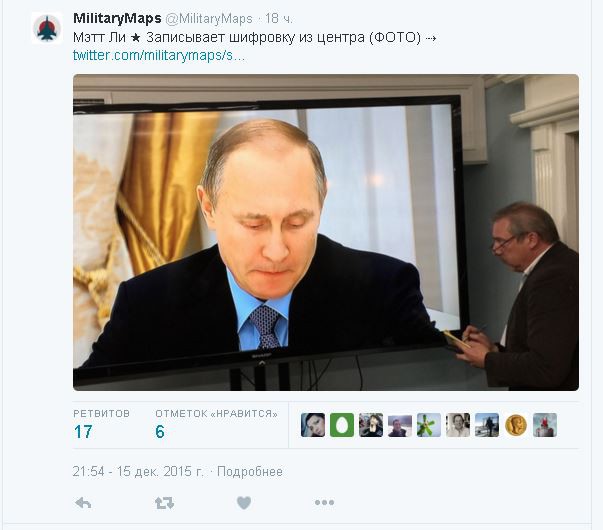
Task: Open the MilitaryMaps account name
Action: (117, 18)
